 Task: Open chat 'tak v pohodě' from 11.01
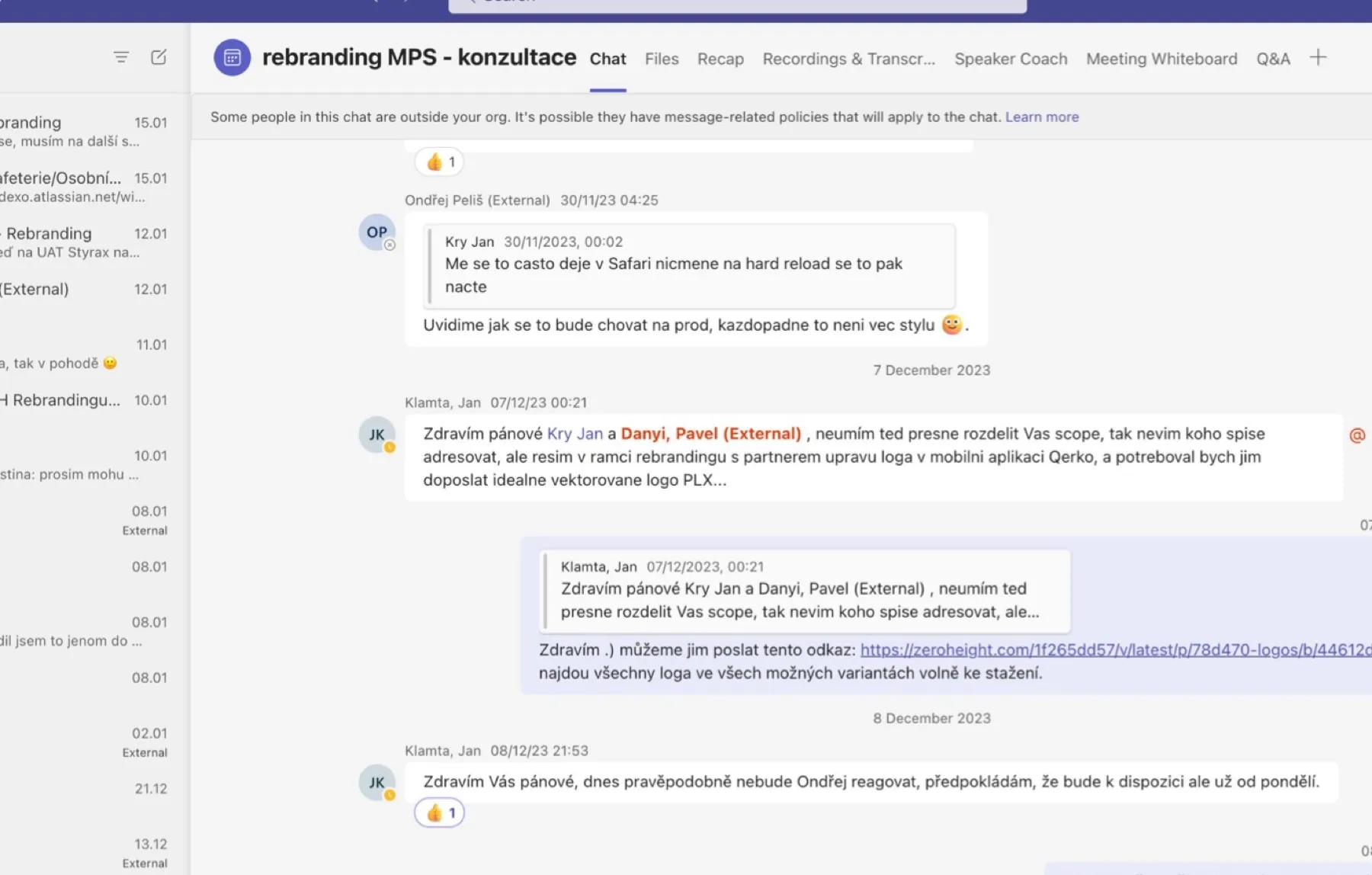[84, 354]
